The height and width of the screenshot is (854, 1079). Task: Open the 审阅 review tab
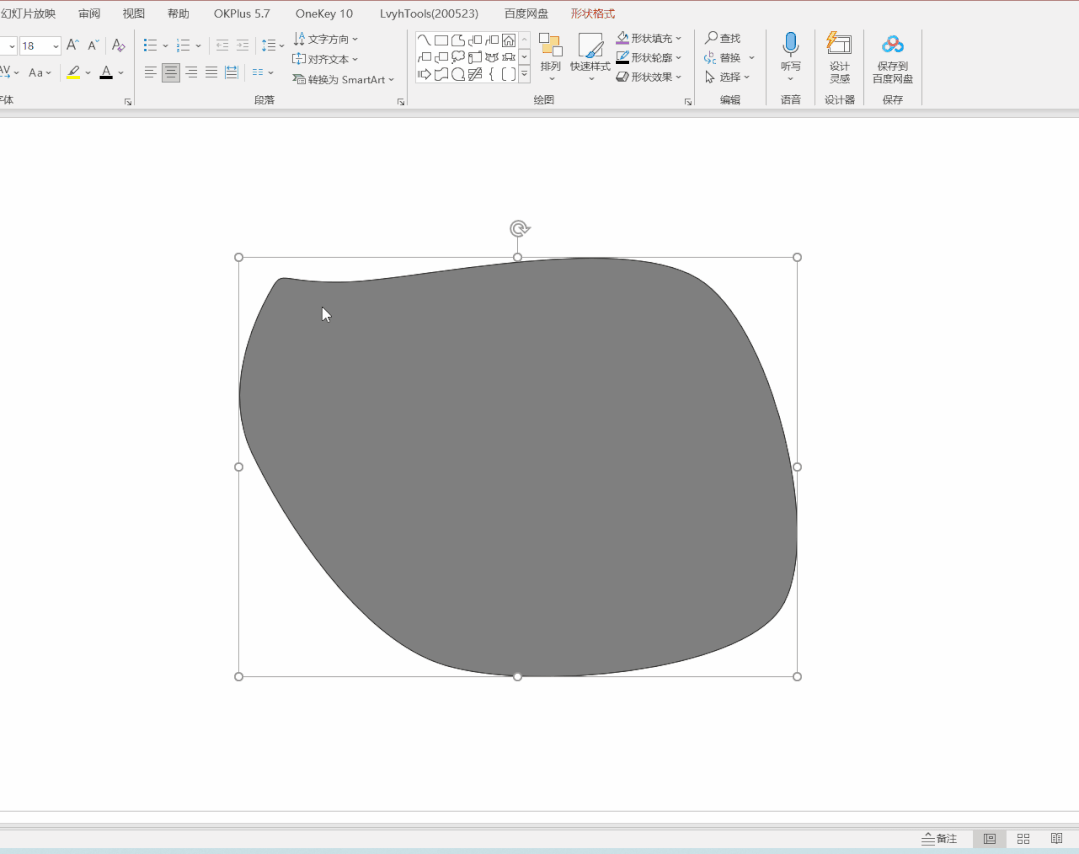coord(89,14)
